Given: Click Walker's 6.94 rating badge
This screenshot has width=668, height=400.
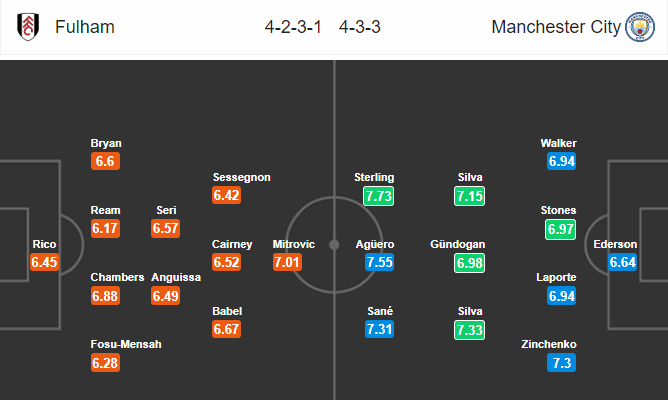Looking at the screenshot, I should click(561, 161).
